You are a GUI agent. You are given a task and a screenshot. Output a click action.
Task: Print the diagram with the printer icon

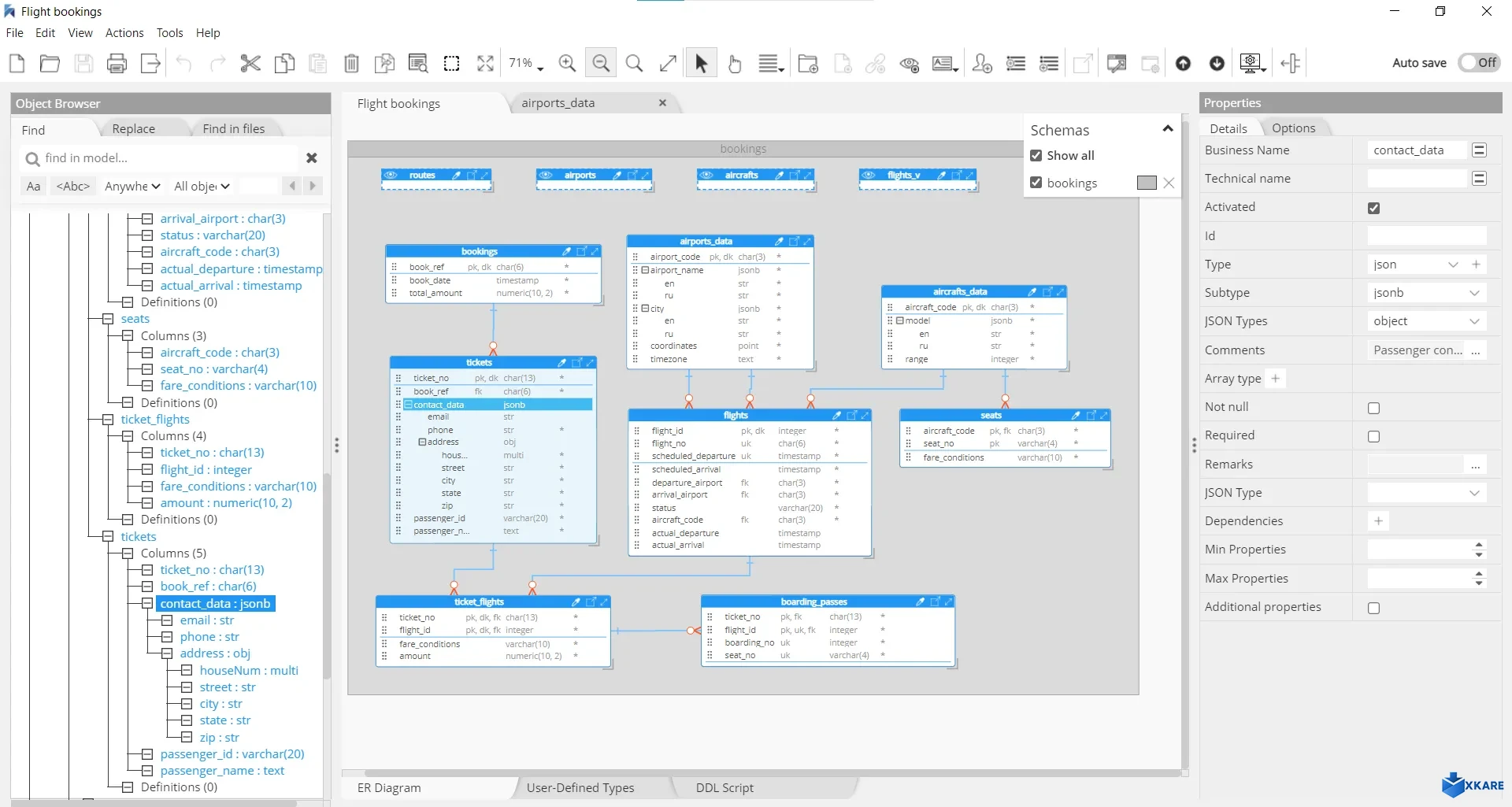pos(117,64)
